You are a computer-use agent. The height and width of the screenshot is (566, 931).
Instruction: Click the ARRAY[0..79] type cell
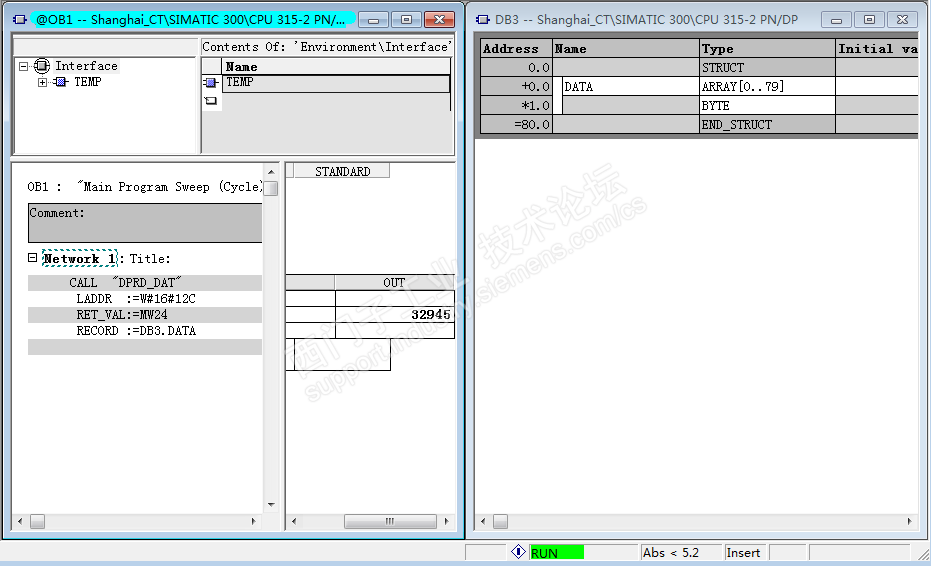click(767, 87)
